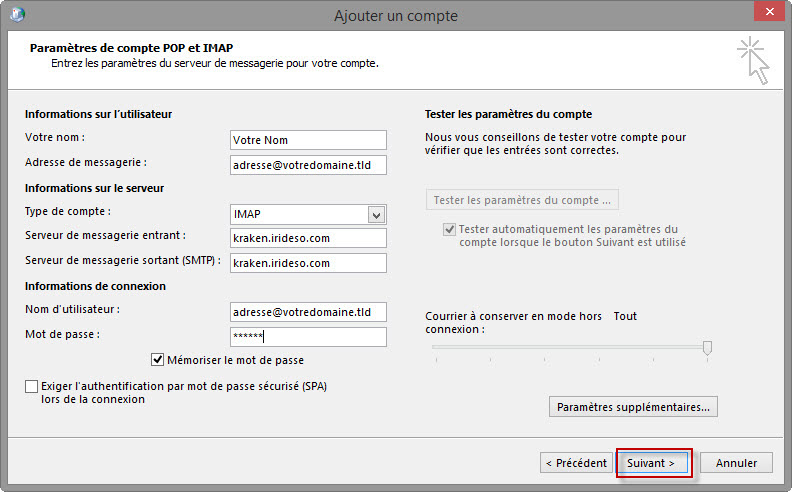
Task: Enable the SPA secure authentication checkbox
Action: [x=32, y=386]
